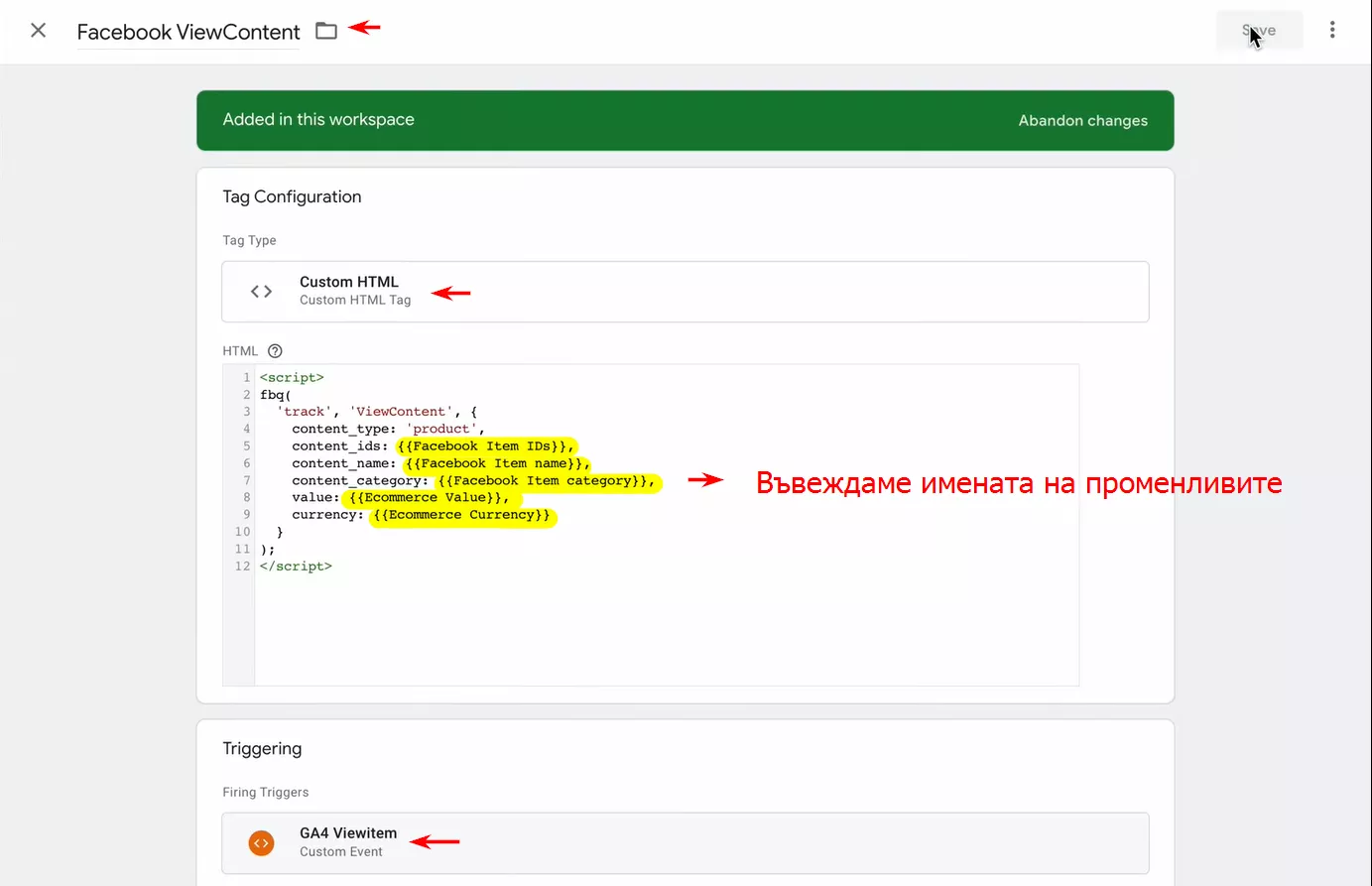Click the fbq( code line
This screenshot has width=1372, height=886.
coord(276,395)
